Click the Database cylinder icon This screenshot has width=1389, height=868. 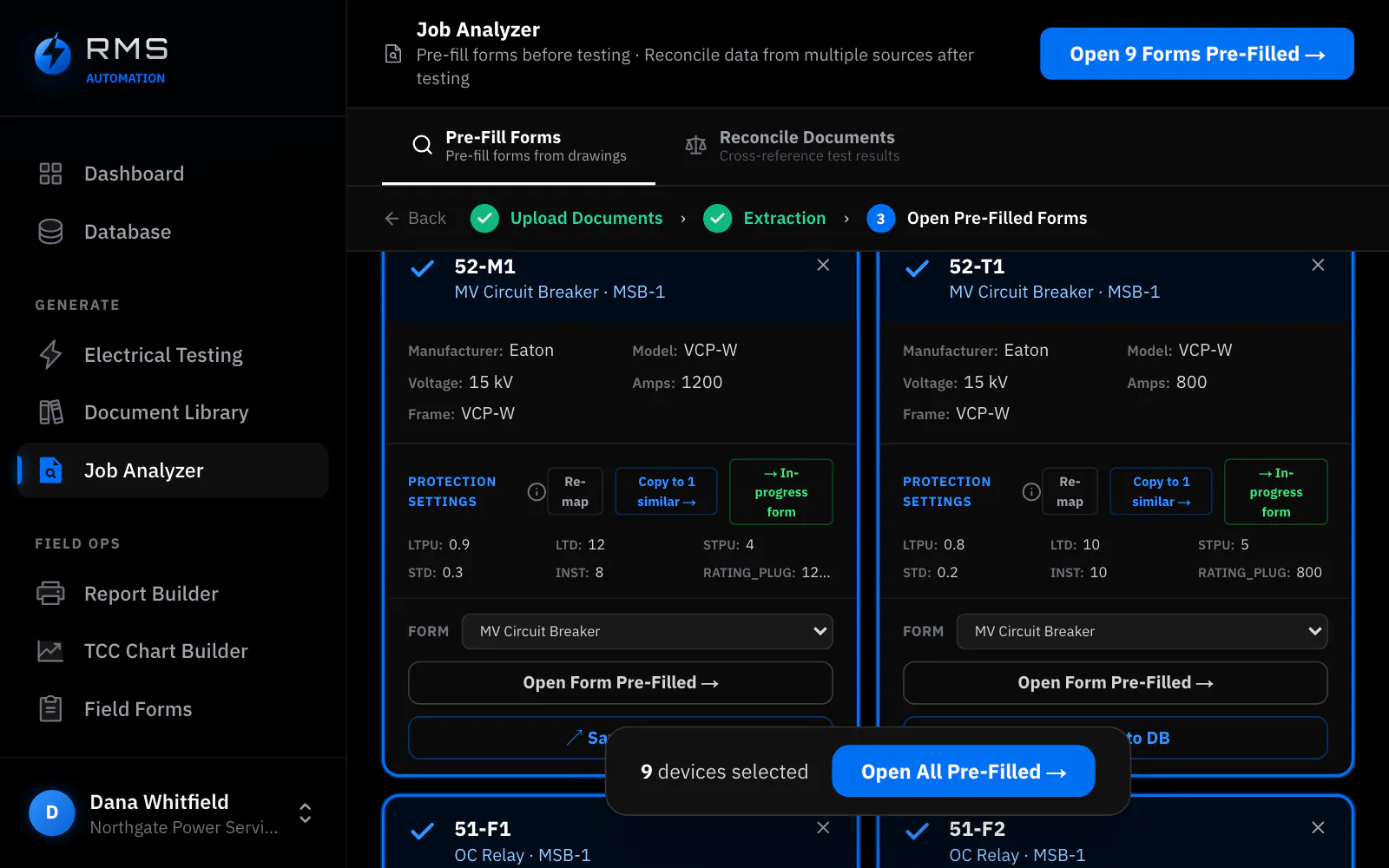click(x=50, y=232)
